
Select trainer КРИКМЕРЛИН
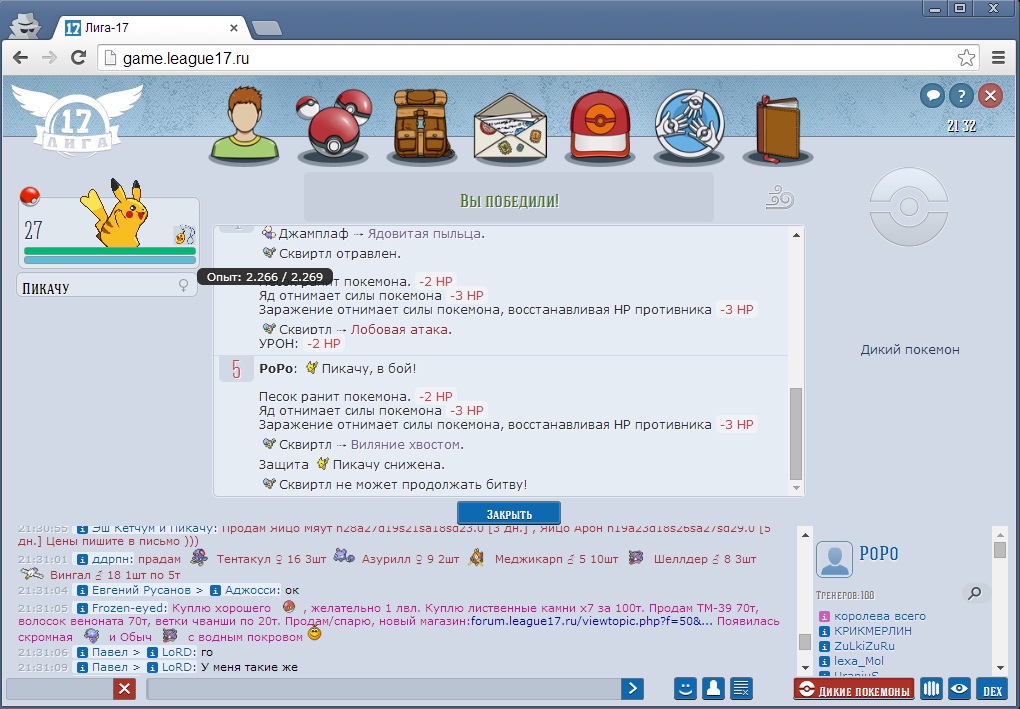tap(873, 631)
